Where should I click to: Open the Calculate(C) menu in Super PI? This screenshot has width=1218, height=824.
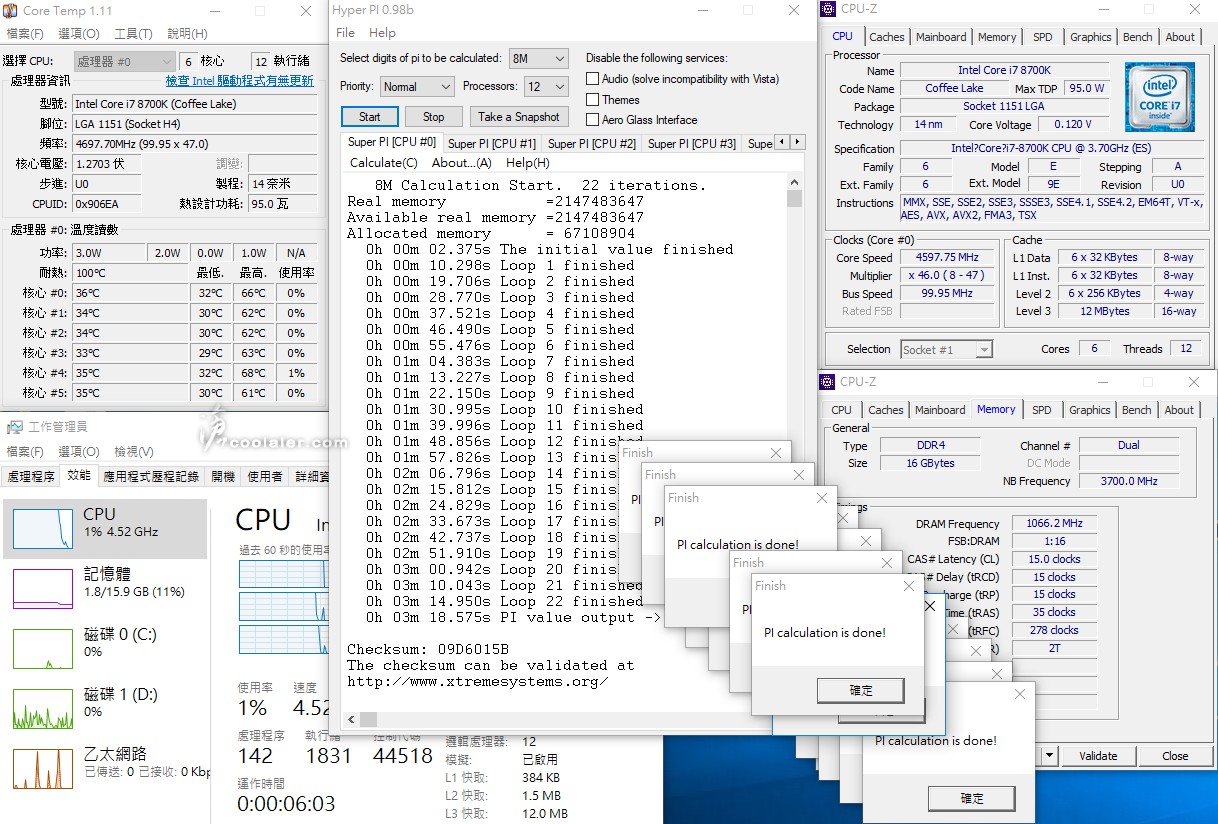(384, 163)
